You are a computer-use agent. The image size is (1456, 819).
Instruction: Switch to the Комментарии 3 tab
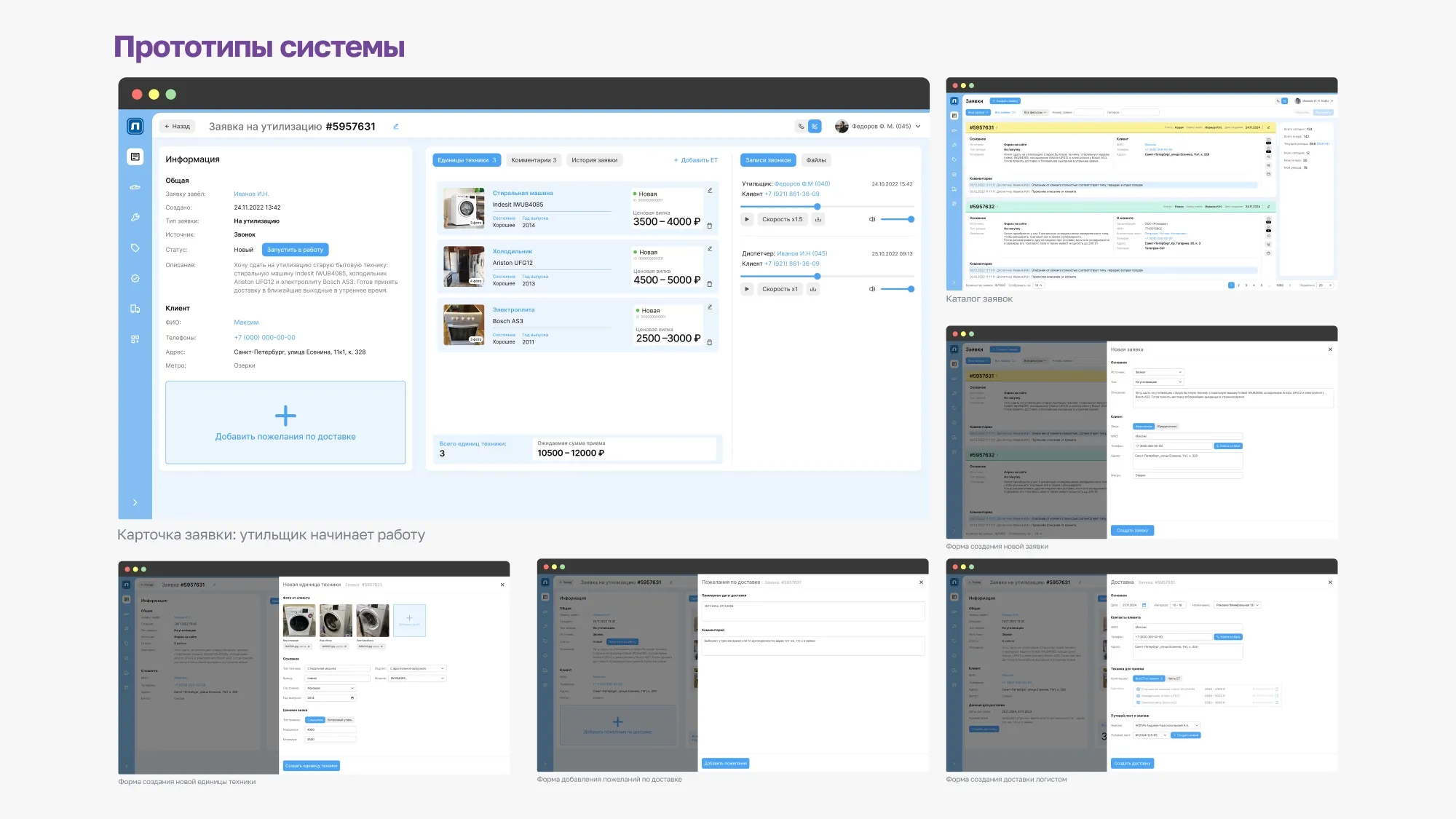click(x=534, y=160)
